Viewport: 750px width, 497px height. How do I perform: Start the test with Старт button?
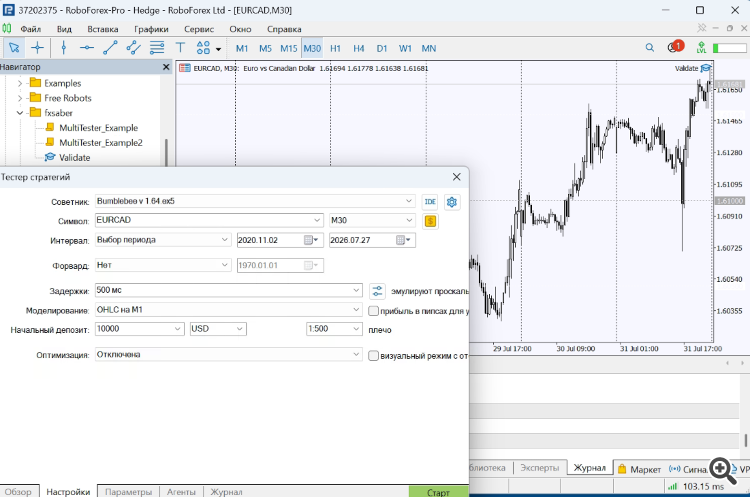coord(438,492)
